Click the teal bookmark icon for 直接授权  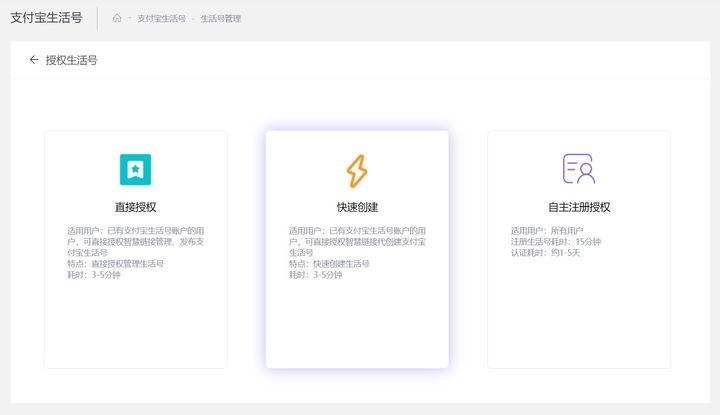[x=135, y=169]
